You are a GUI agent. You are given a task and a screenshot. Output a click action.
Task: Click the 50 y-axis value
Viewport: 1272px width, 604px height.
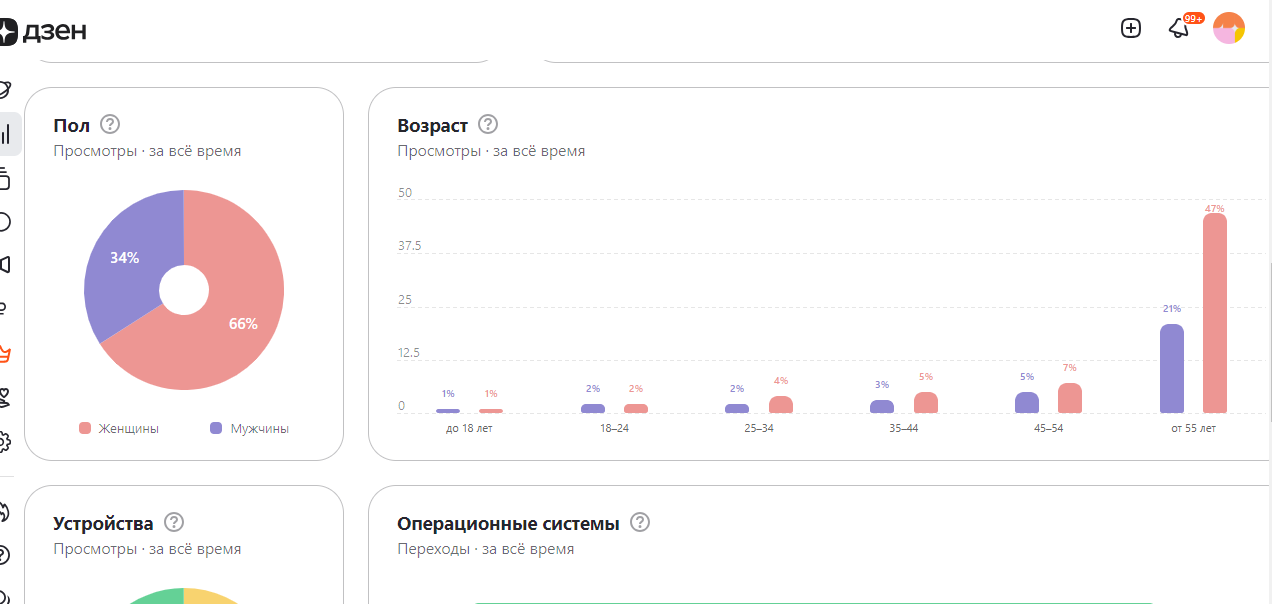click(405, 193)
